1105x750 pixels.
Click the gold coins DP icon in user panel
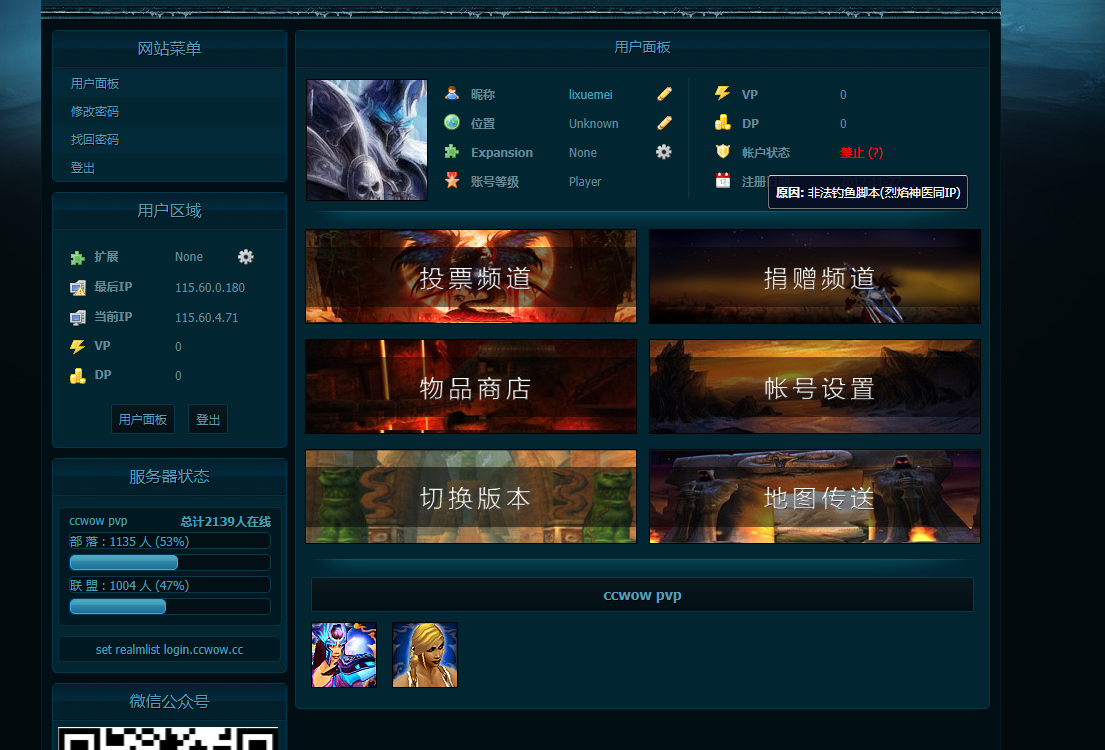[722, 122]
